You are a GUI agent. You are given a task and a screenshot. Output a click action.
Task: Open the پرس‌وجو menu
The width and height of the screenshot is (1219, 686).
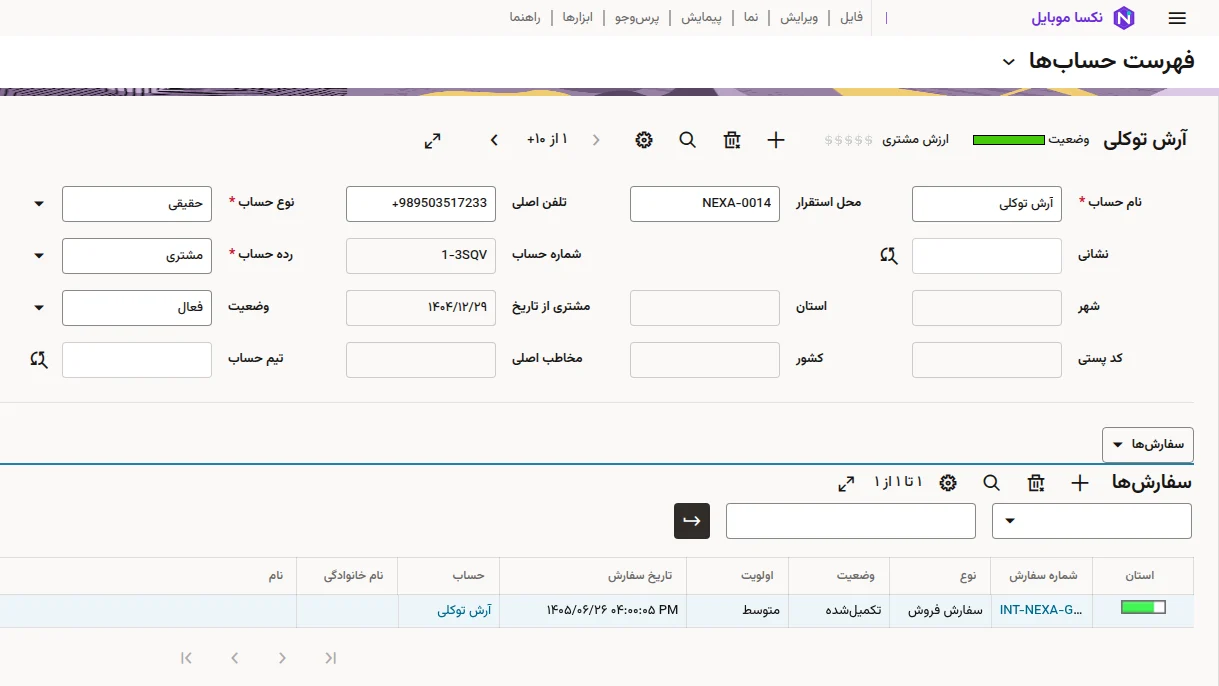pyautogui.click(x=638, y=18)
